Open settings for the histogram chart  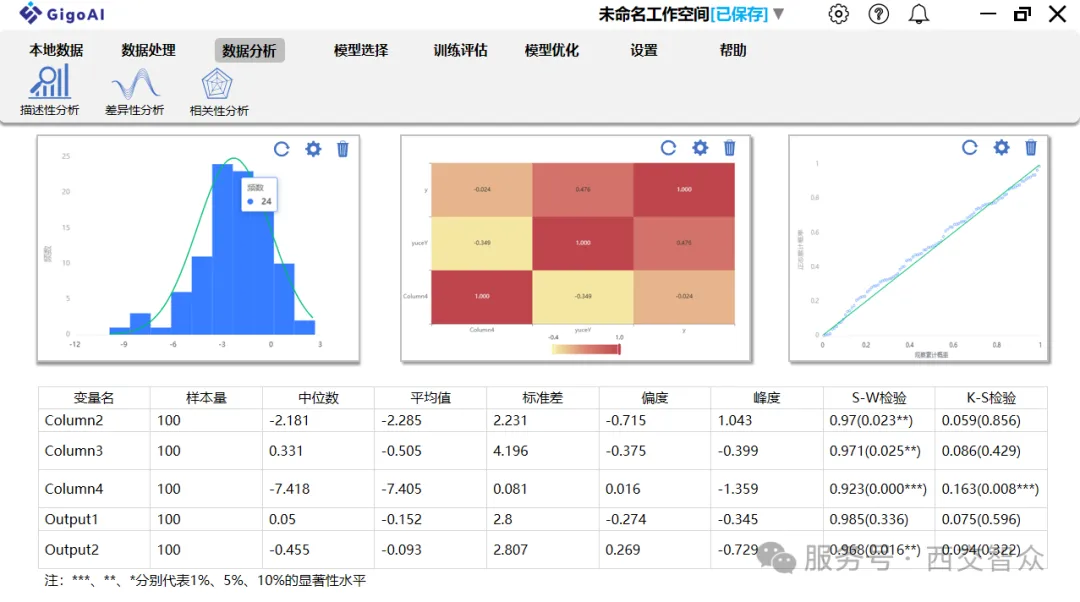coord(312,148)
